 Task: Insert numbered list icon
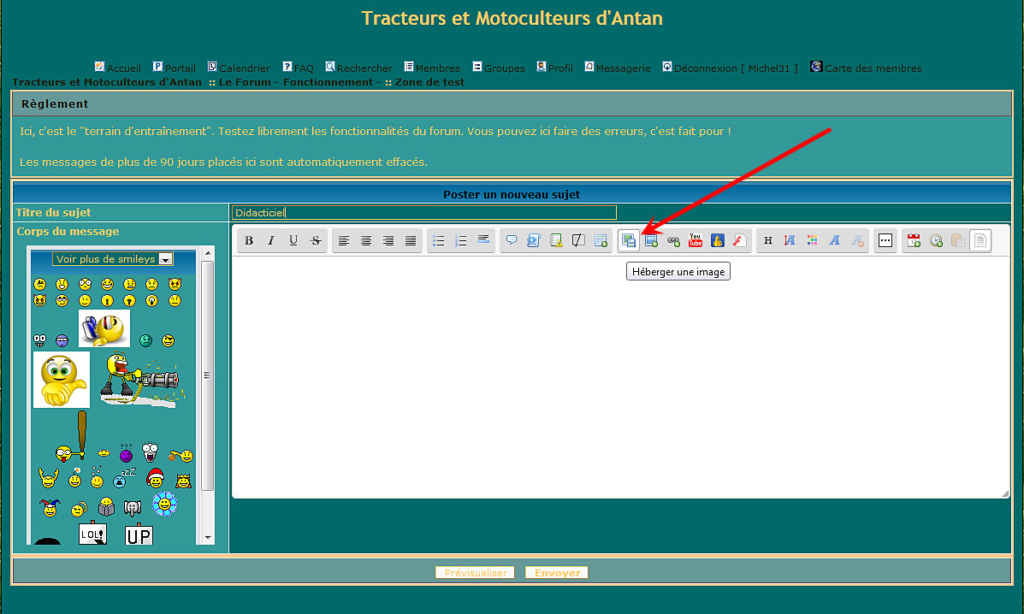click(x=460, y=240)
